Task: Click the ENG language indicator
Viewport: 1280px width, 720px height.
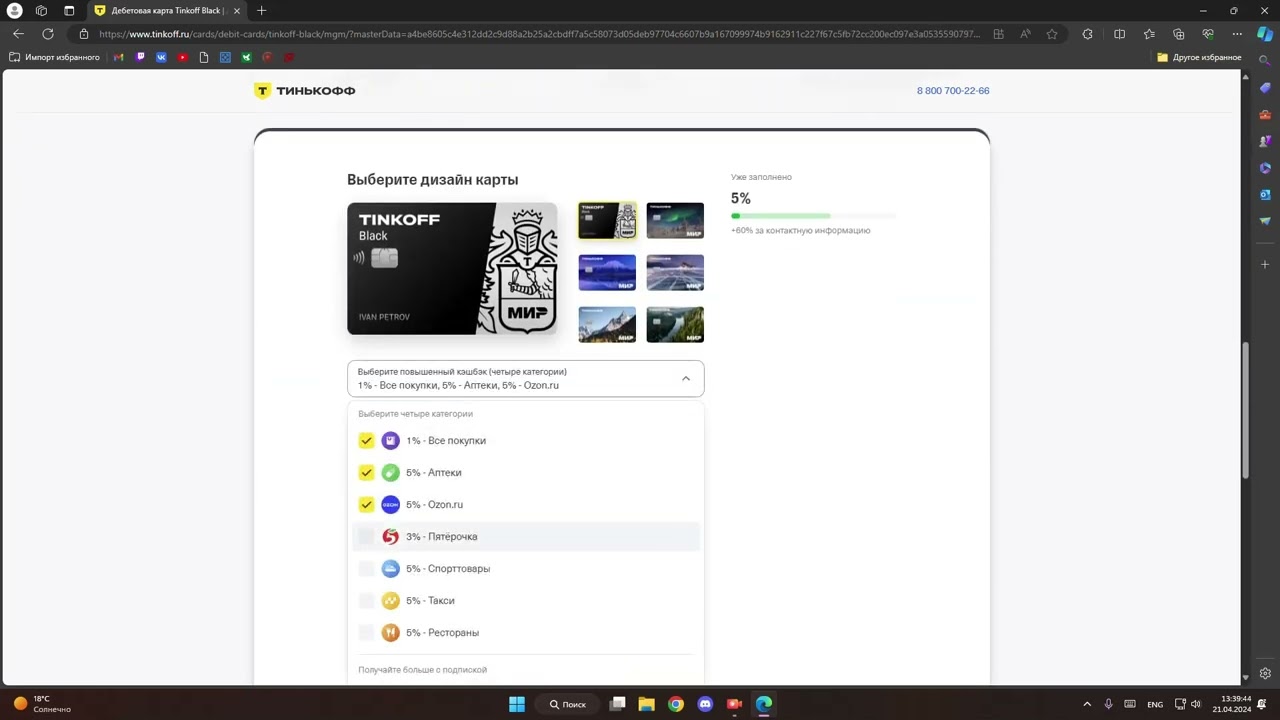Action: point(1155,704)
